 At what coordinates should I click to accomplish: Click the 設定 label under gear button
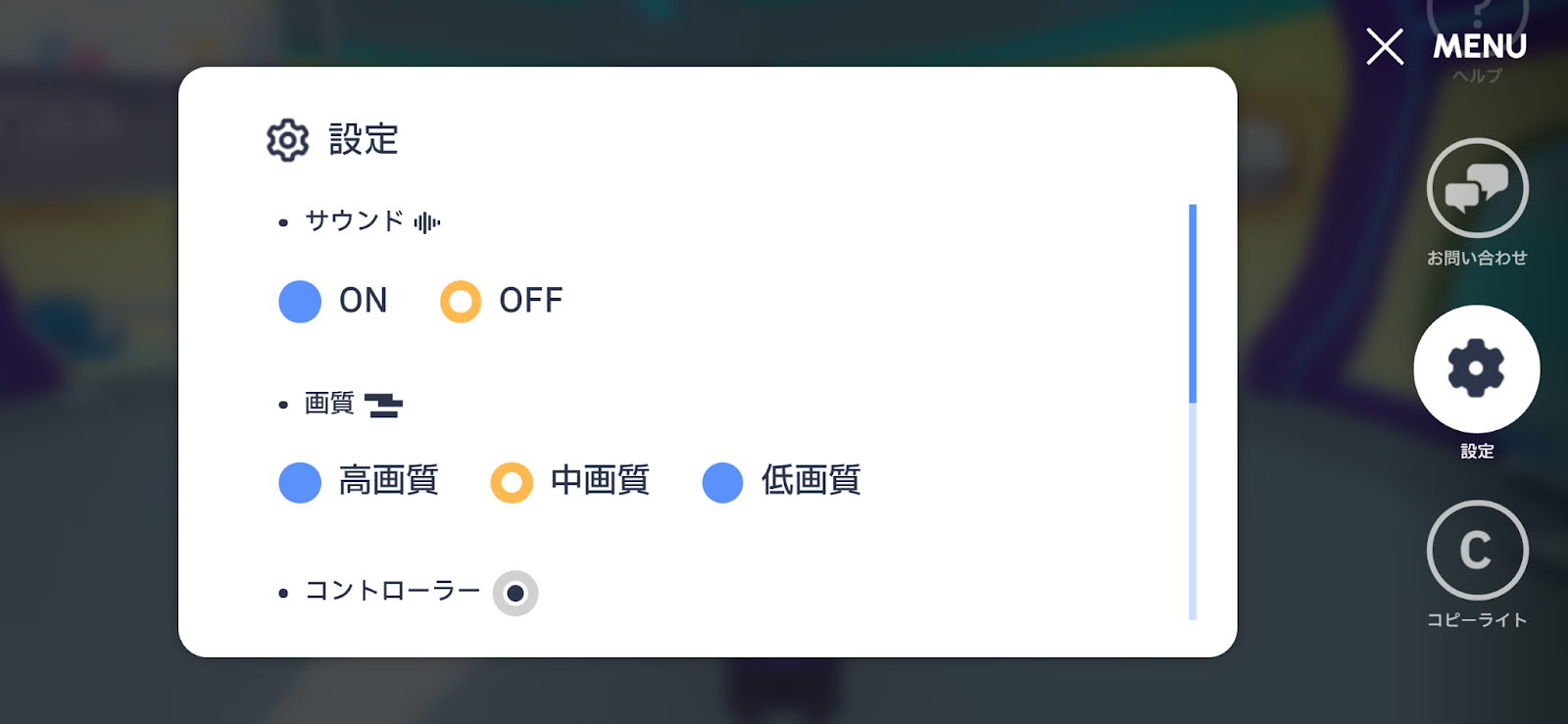(1477, 451)
